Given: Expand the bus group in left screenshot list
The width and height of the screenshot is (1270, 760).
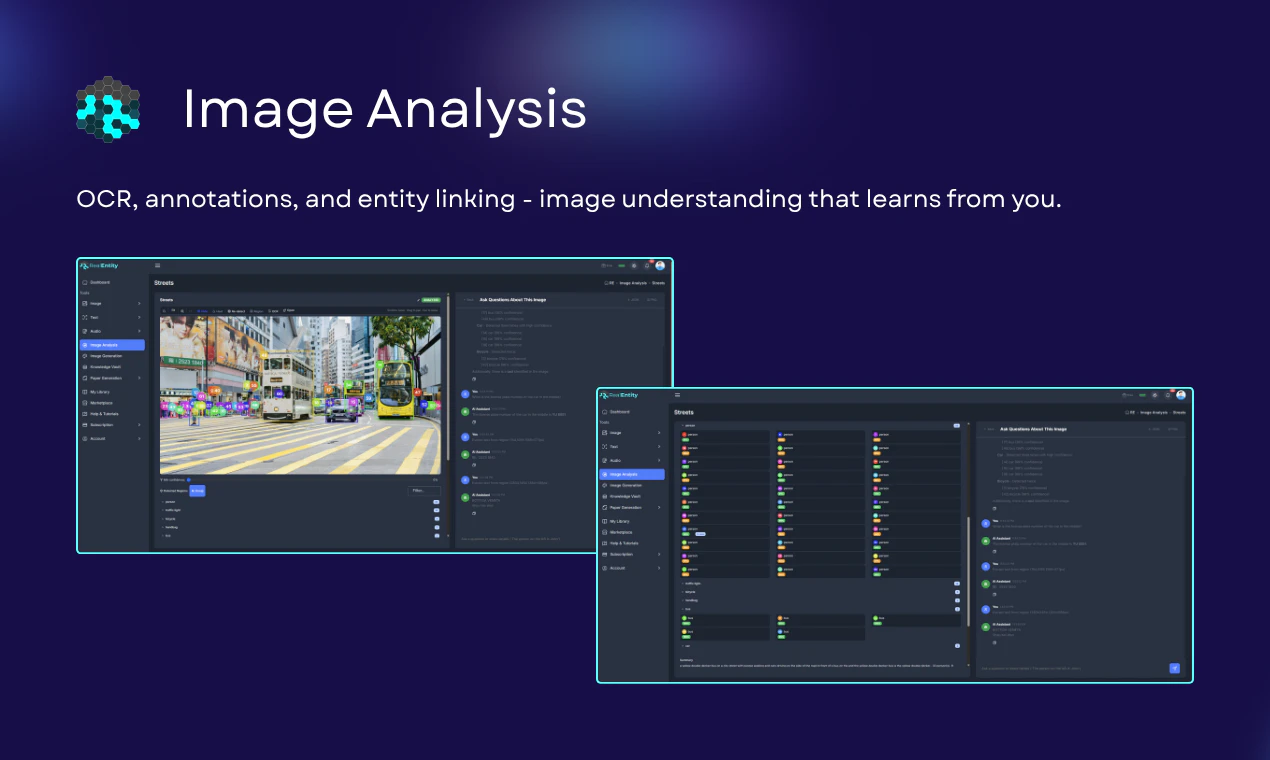Looking at the screenshot, I should point(300,535).
